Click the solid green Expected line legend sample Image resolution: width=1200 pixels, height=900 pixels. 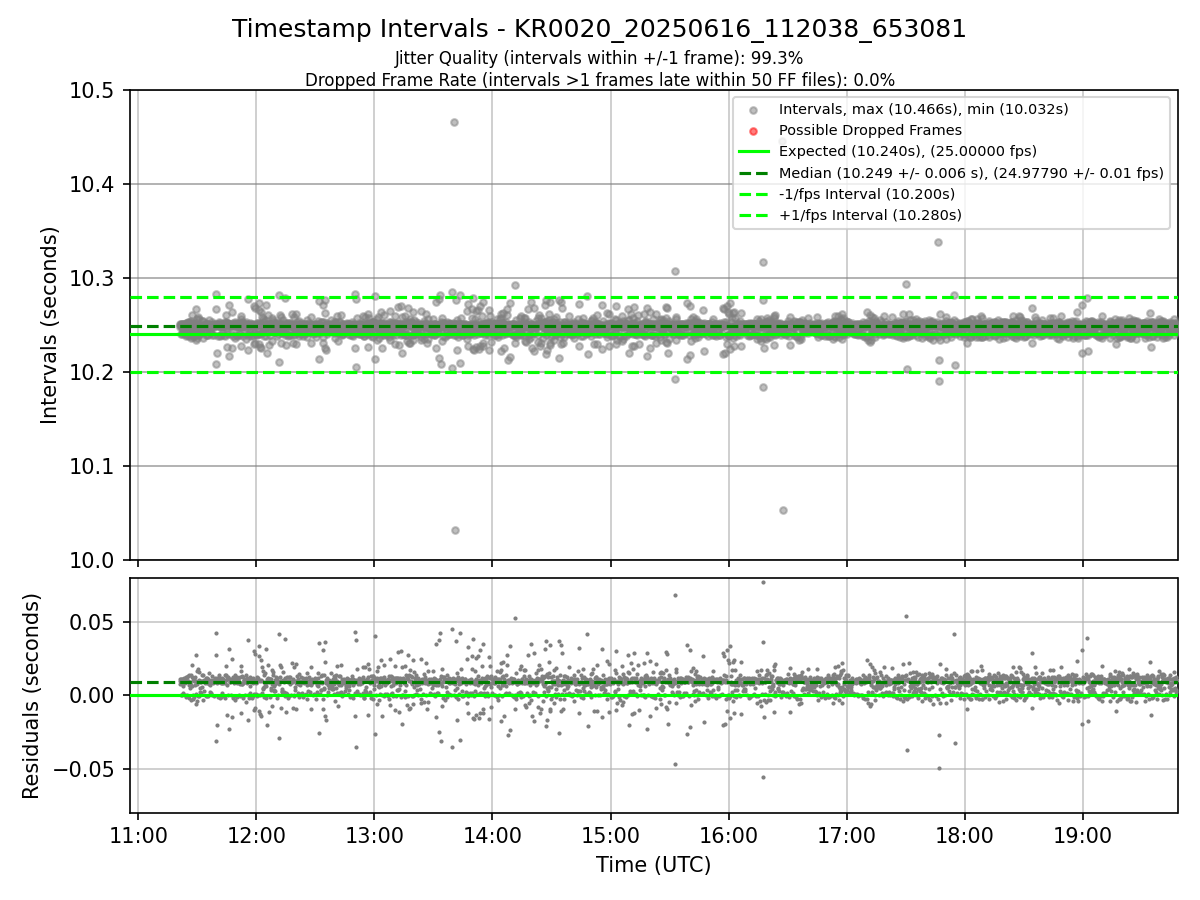tap(754, 152)
